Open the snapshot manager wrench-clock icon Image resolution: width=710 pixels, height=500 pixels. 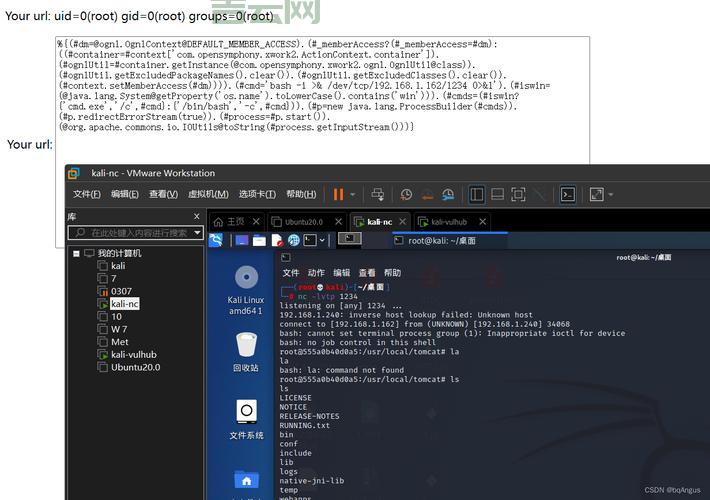point(448,194)
